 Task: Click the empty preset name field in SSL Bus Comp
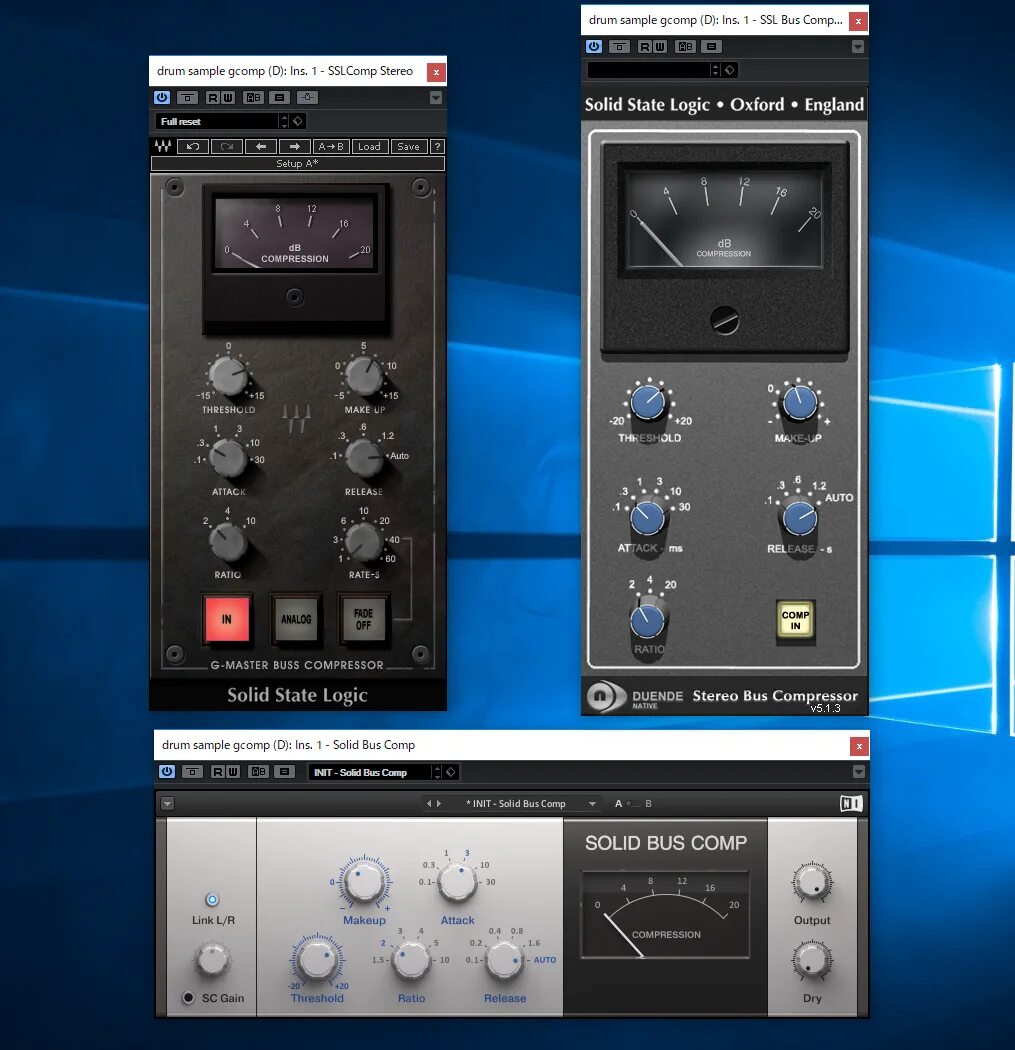[x=648, y=70]
